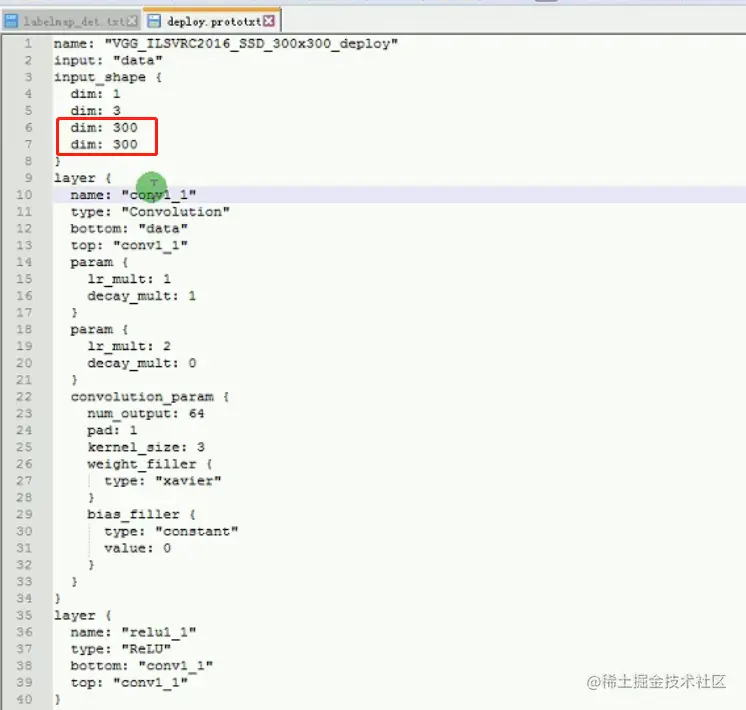Click top: "conv1_1" on line 13
The image size is (746, 710).
129,246
